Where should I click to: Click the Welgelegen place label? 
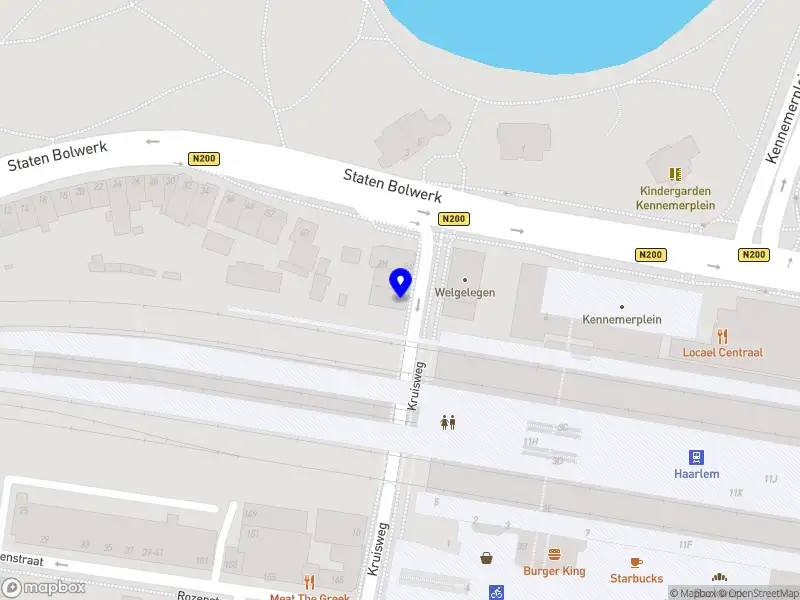[x=465, y=292]
